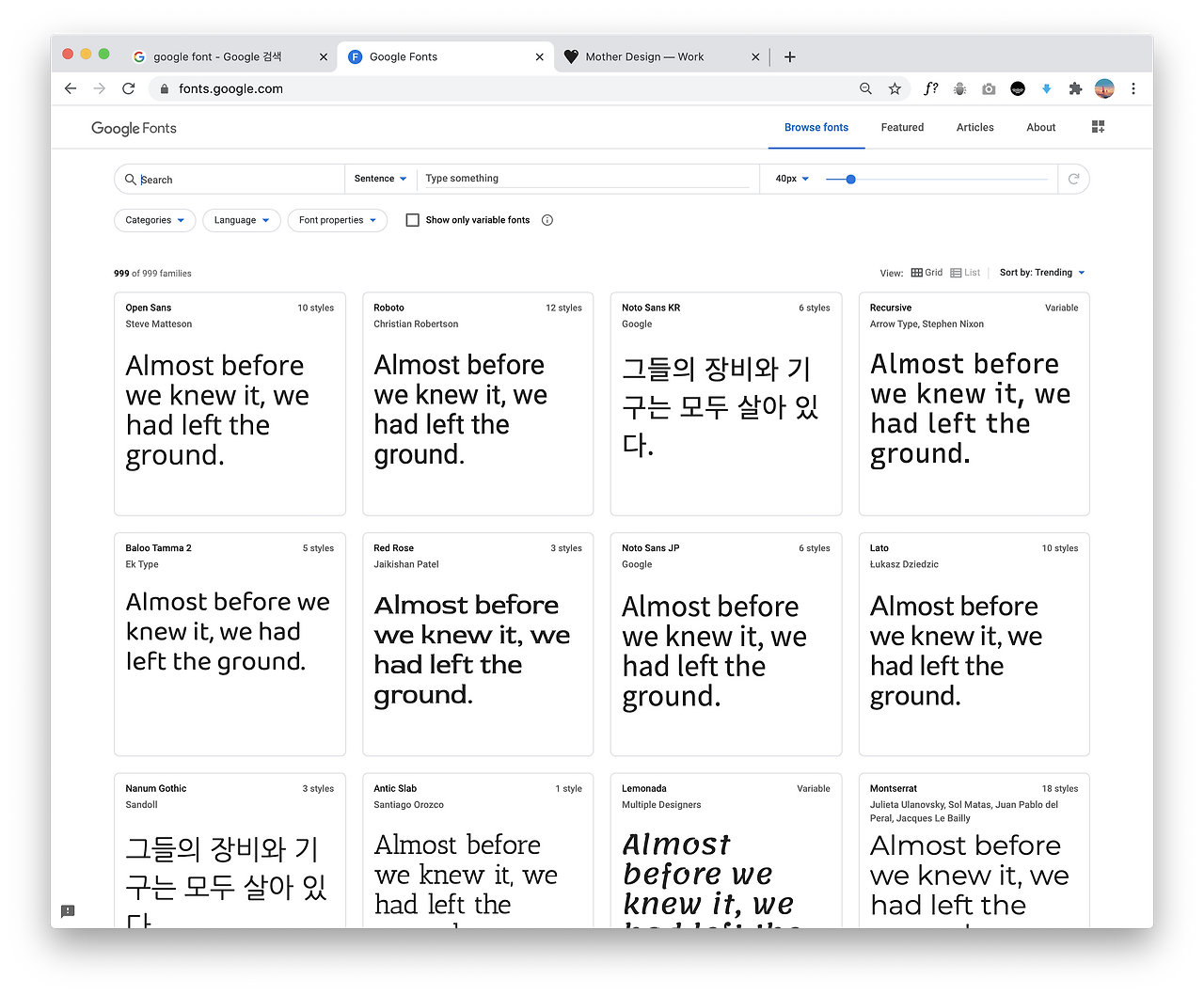The image size is (1204, 995).
Task: Open the Lemonada font card
Action: [x=726, y=850]
